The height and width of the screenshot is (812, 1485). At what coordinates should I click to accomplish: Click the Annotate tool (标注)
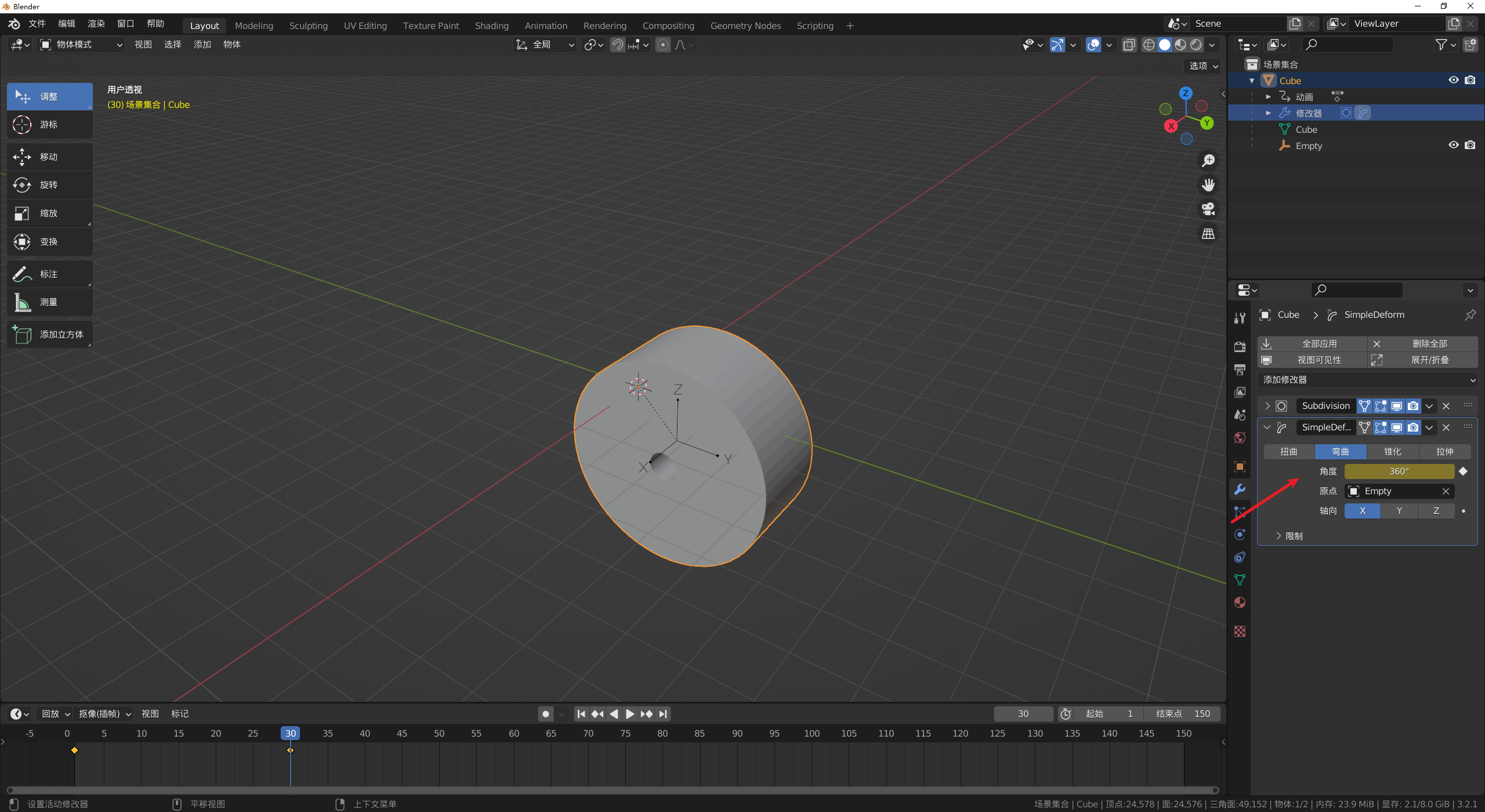coord(49,274)
